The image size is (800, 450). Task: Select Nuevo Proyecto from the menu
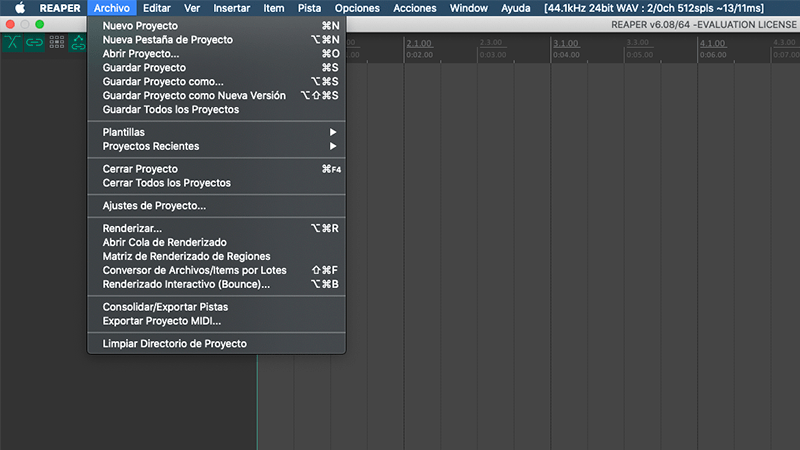[140, 25]
